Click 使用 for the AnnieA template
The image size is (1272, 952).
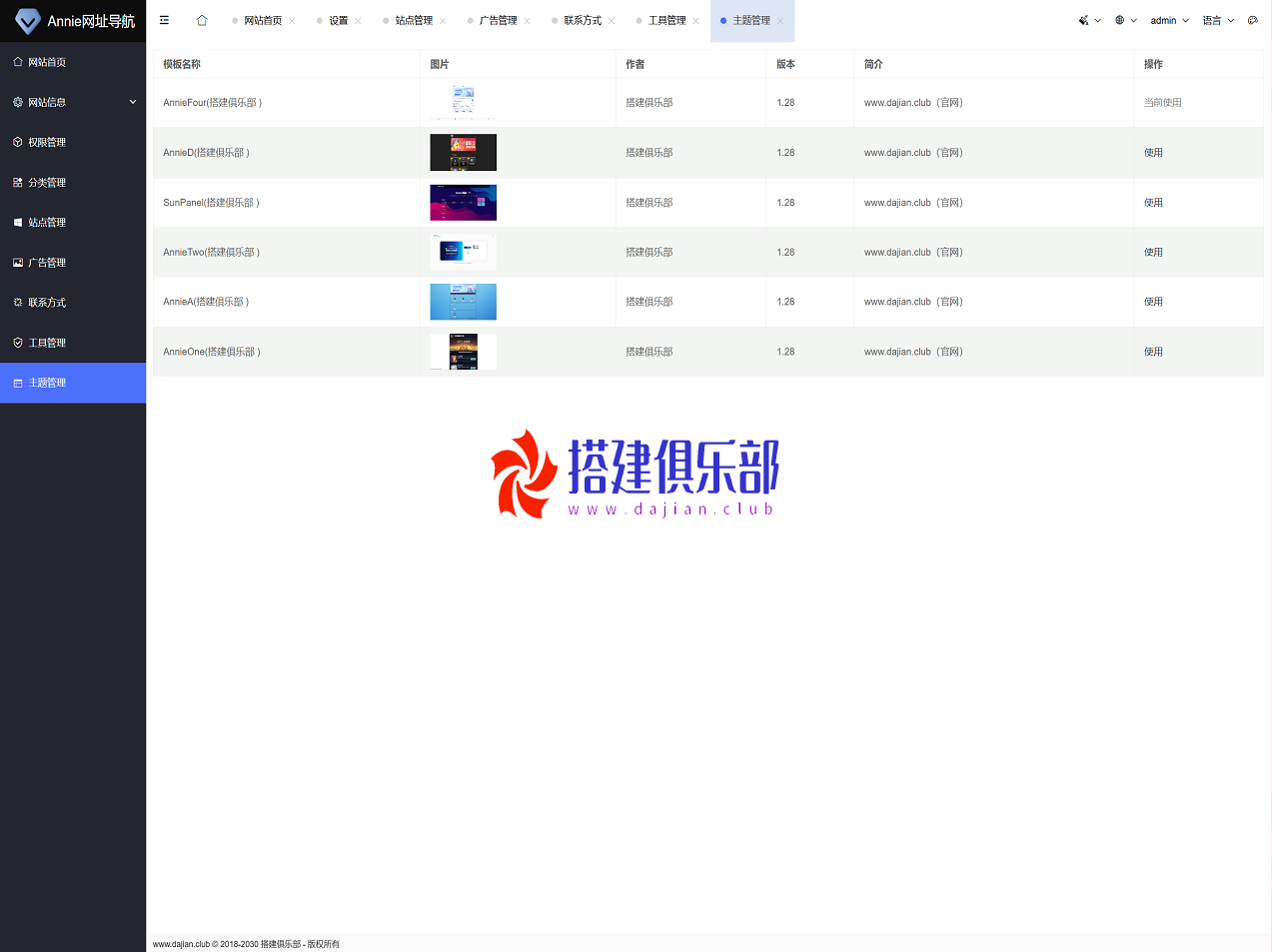pyautogui.click(x=1153, y=302)
